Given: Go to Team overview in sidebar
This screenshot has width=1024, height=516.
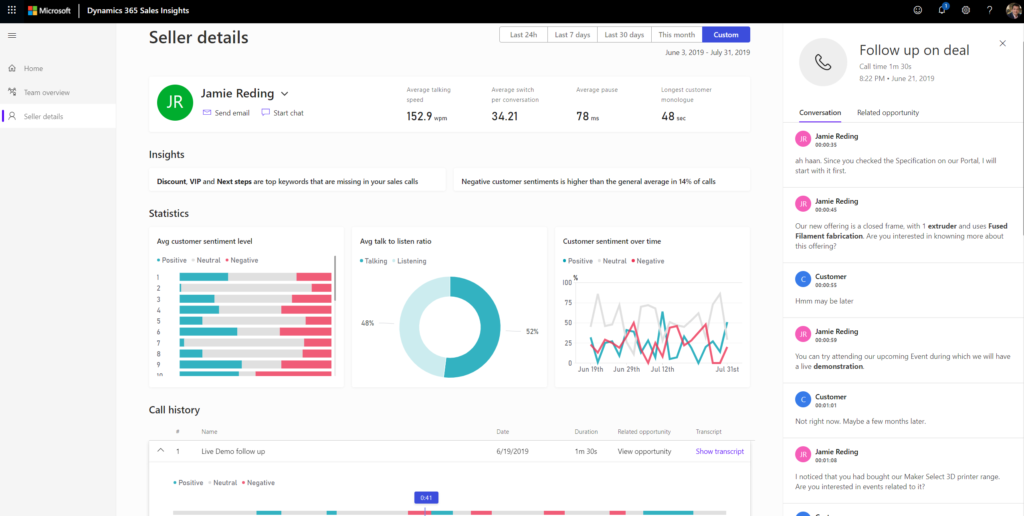Looking at the screenshot, I should (x=47, y=92).
